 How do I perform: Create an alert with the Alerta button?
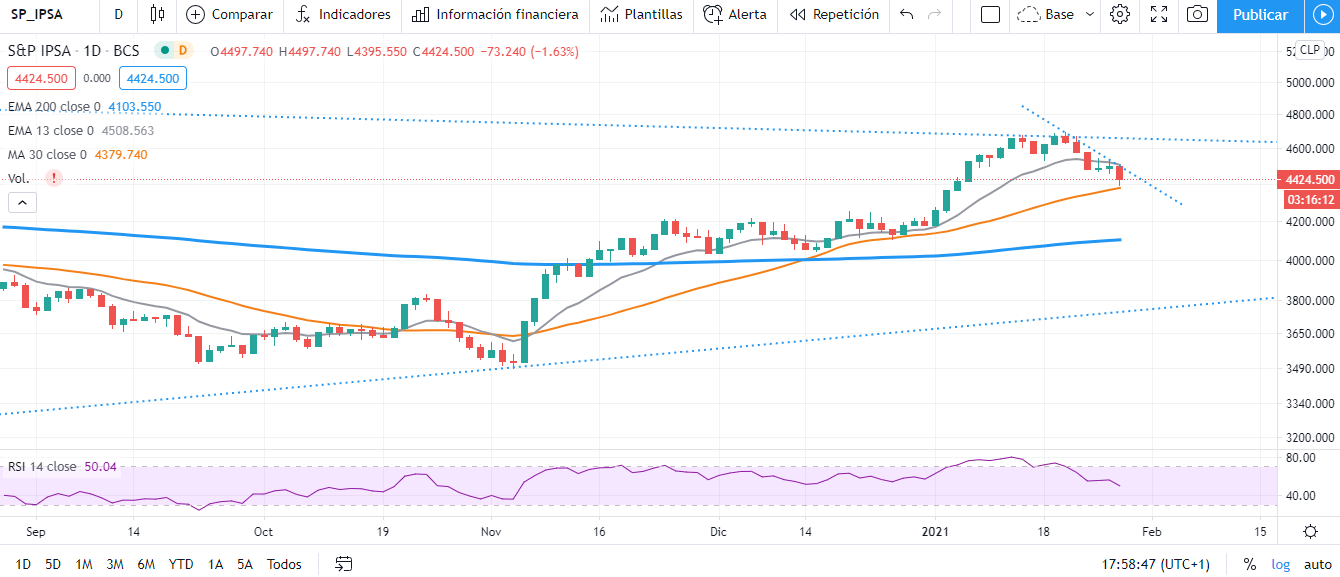coord(735,15)
